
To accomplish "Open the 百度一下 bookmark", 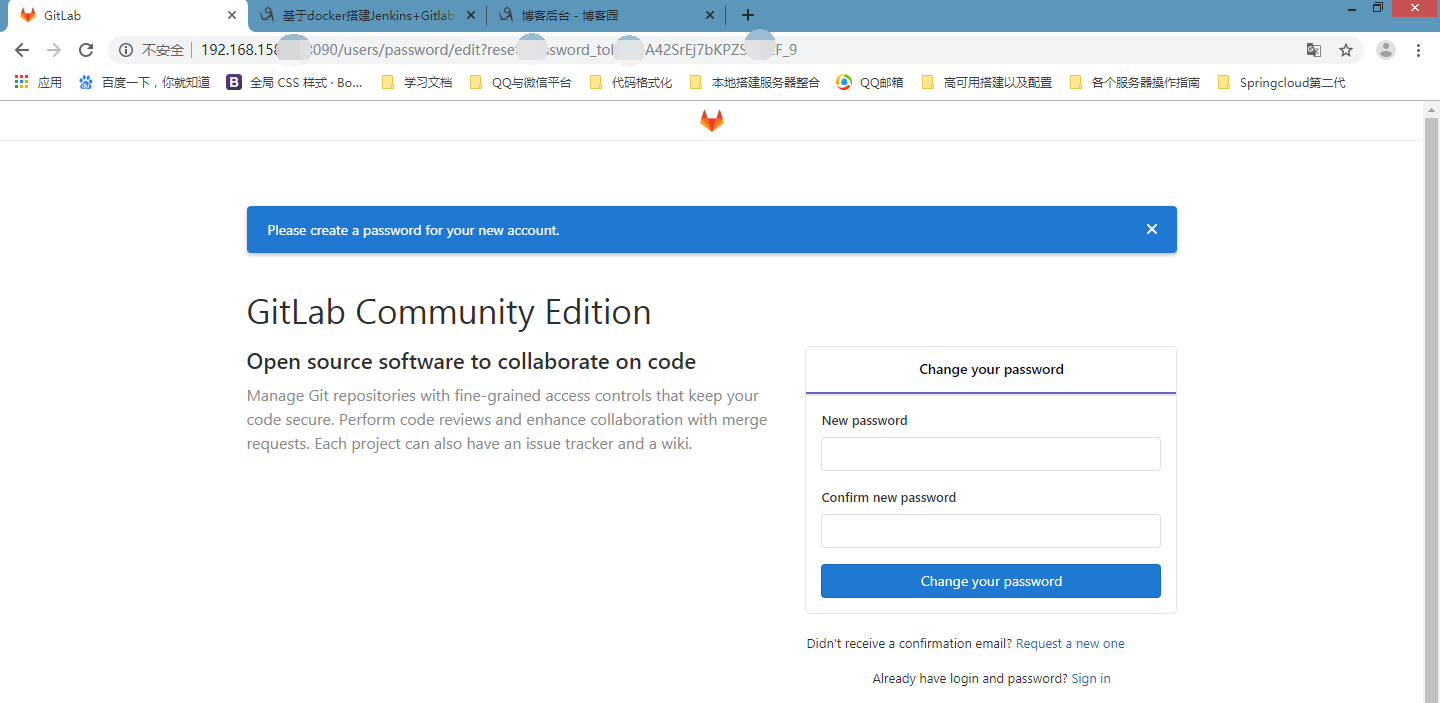I will tap(144, 82).
